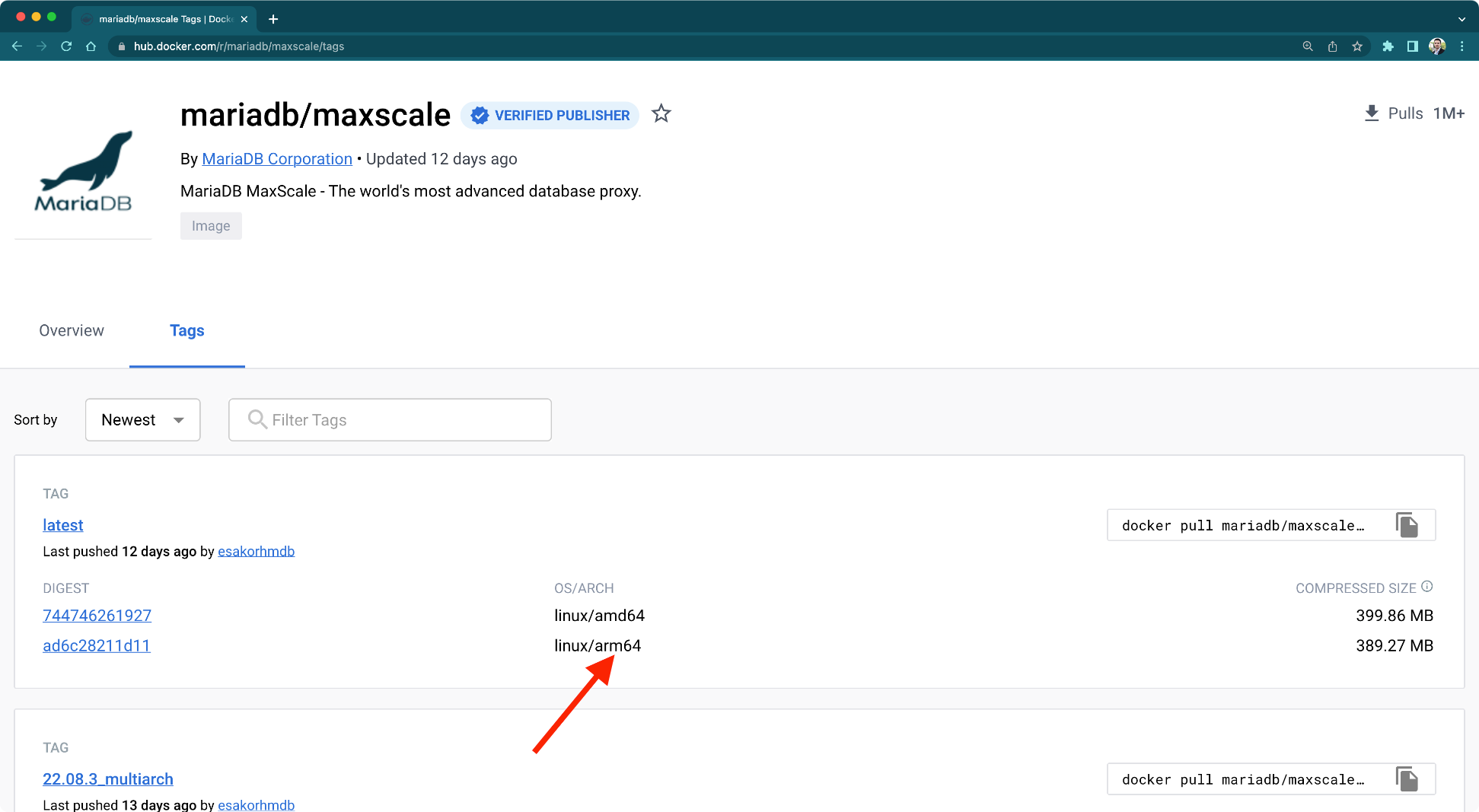1479x812 pixels.
Task: Toggle the browser side panel icon
Action: click(1413, 46)
